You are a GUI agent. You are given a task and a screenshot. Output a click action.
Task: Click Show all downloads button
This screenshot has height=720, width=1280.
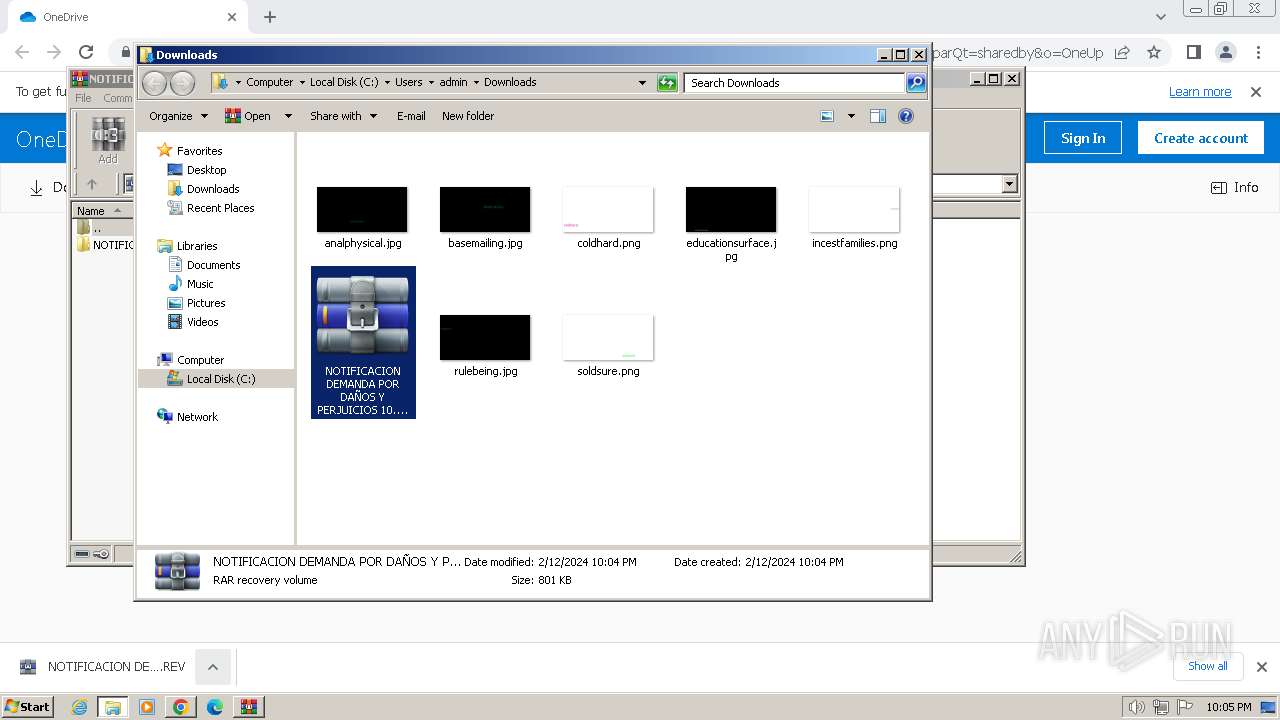pyautogui.click(x=1208, y=666)
